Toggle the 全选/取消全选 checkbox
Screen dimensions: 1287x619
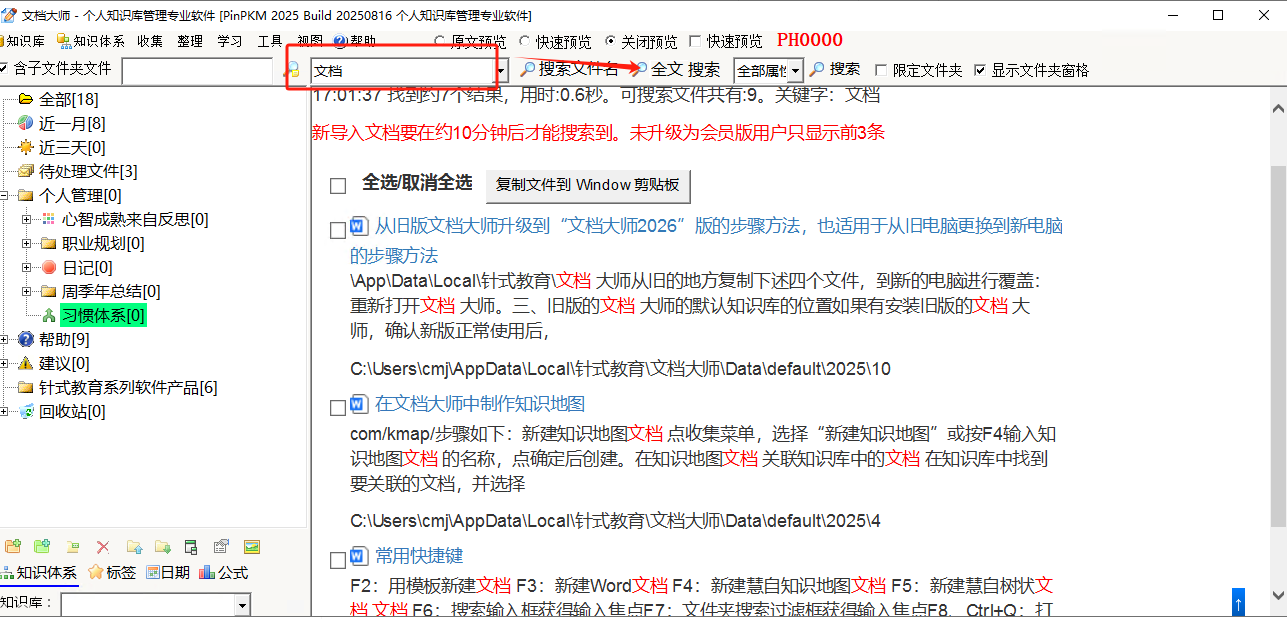(x=338, y=185)
